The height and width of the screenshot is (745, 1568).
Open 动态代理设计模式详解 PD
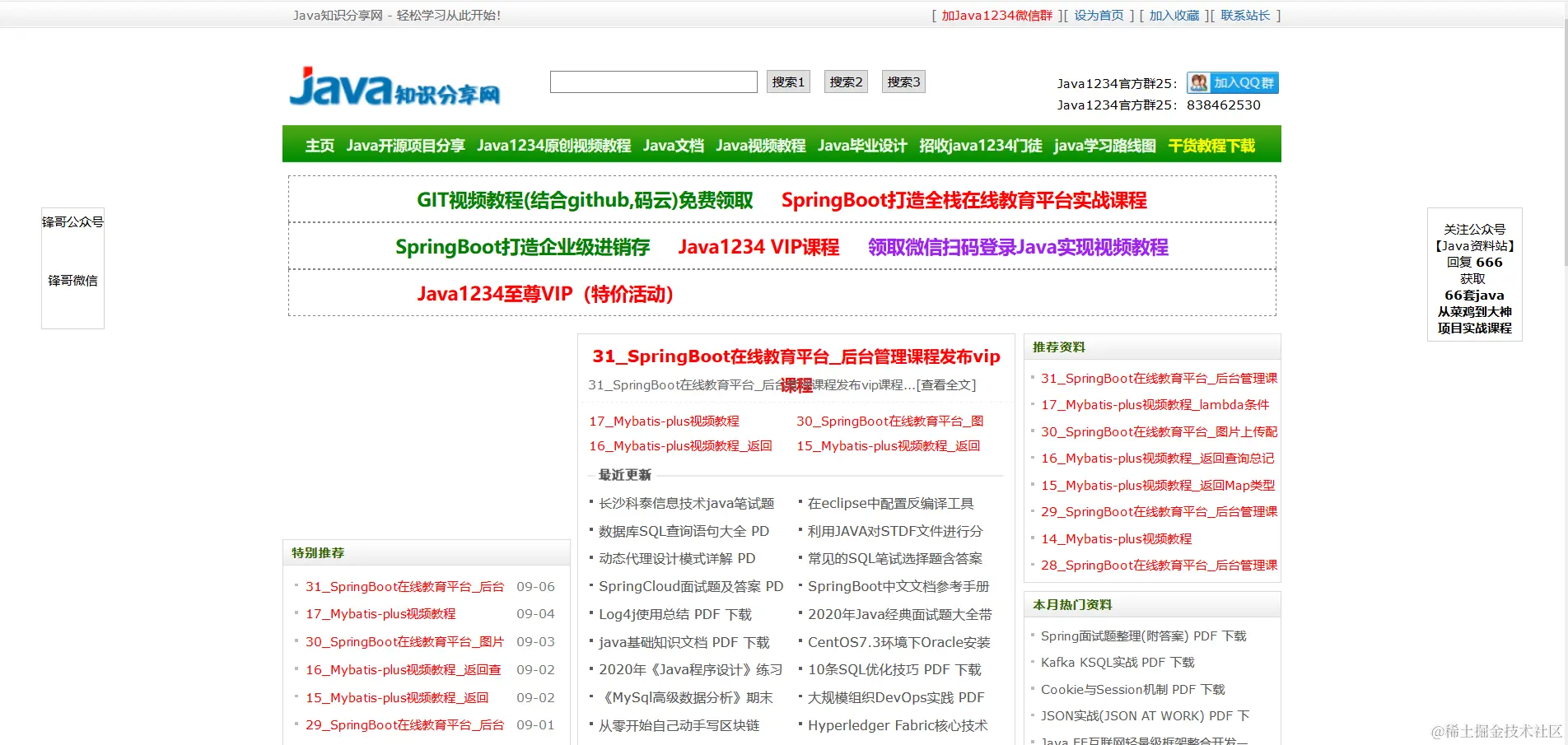[x=677, y=558]
